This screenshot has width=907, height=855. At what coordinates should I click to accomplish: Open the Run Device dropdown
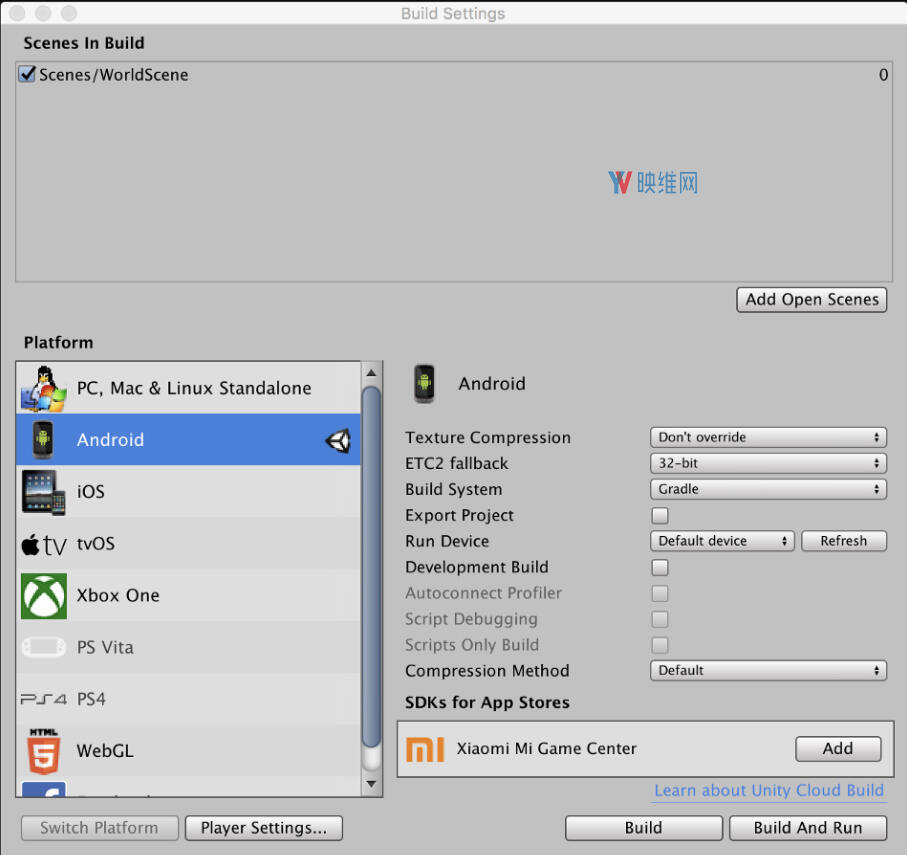722,541
